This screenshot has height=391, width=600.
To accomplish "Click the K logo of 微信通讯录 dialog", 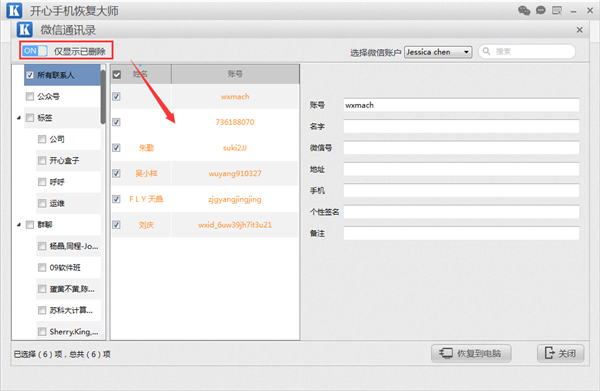I will tap(24, 30).
